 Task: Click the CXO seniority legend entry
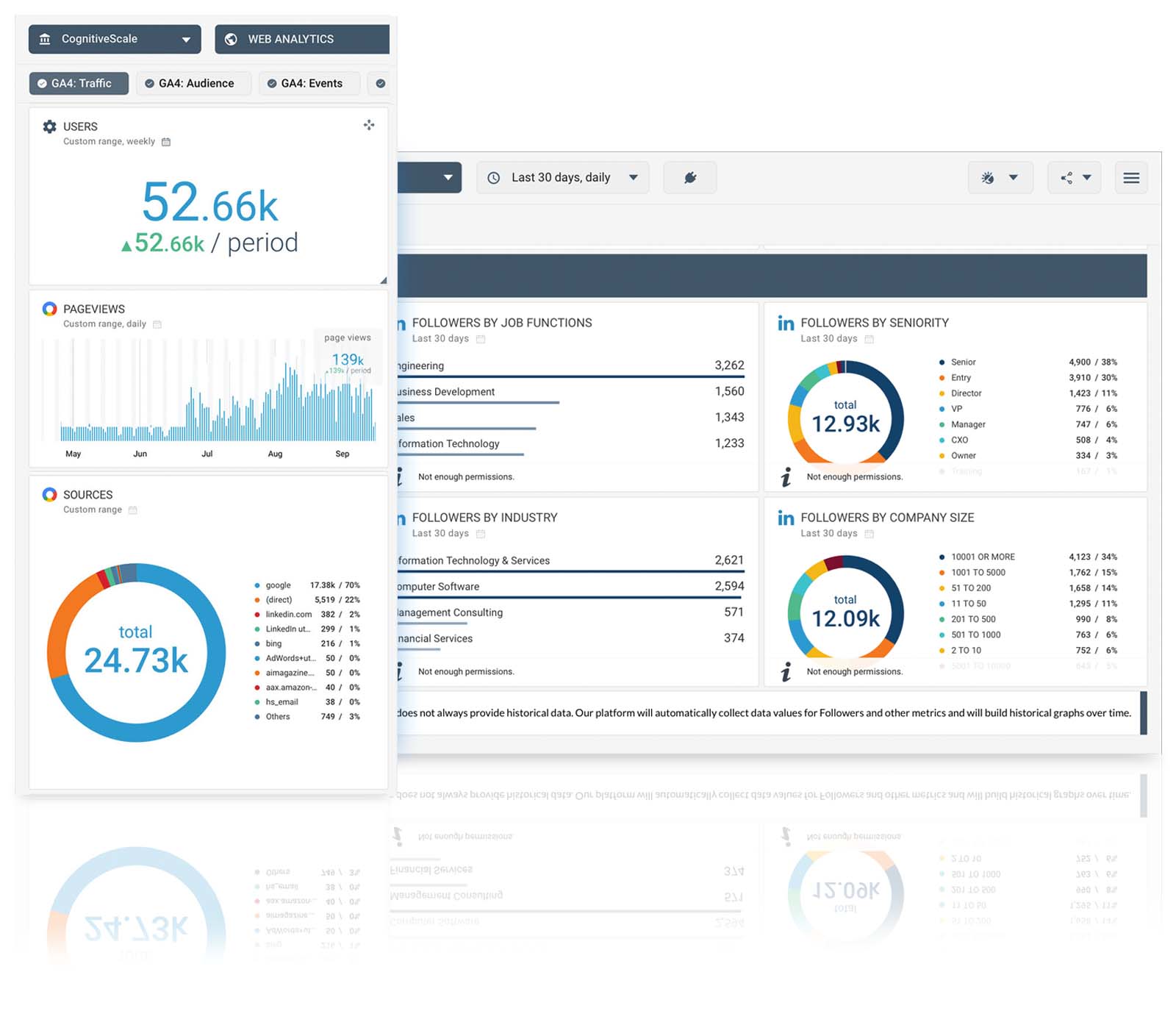(1028, 440)
